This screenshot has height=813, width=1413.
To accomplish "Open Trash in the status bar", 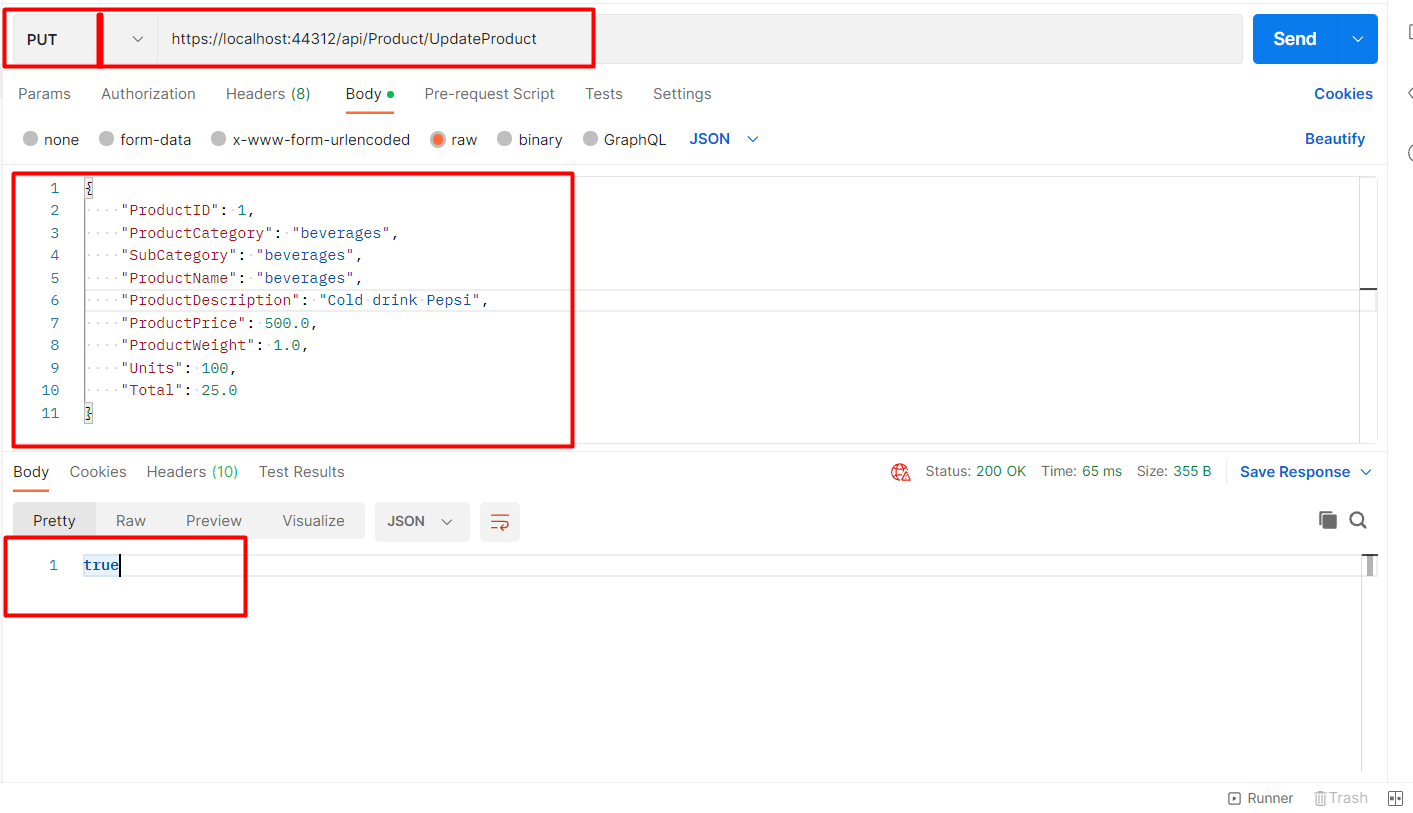I will point(1340,798).
